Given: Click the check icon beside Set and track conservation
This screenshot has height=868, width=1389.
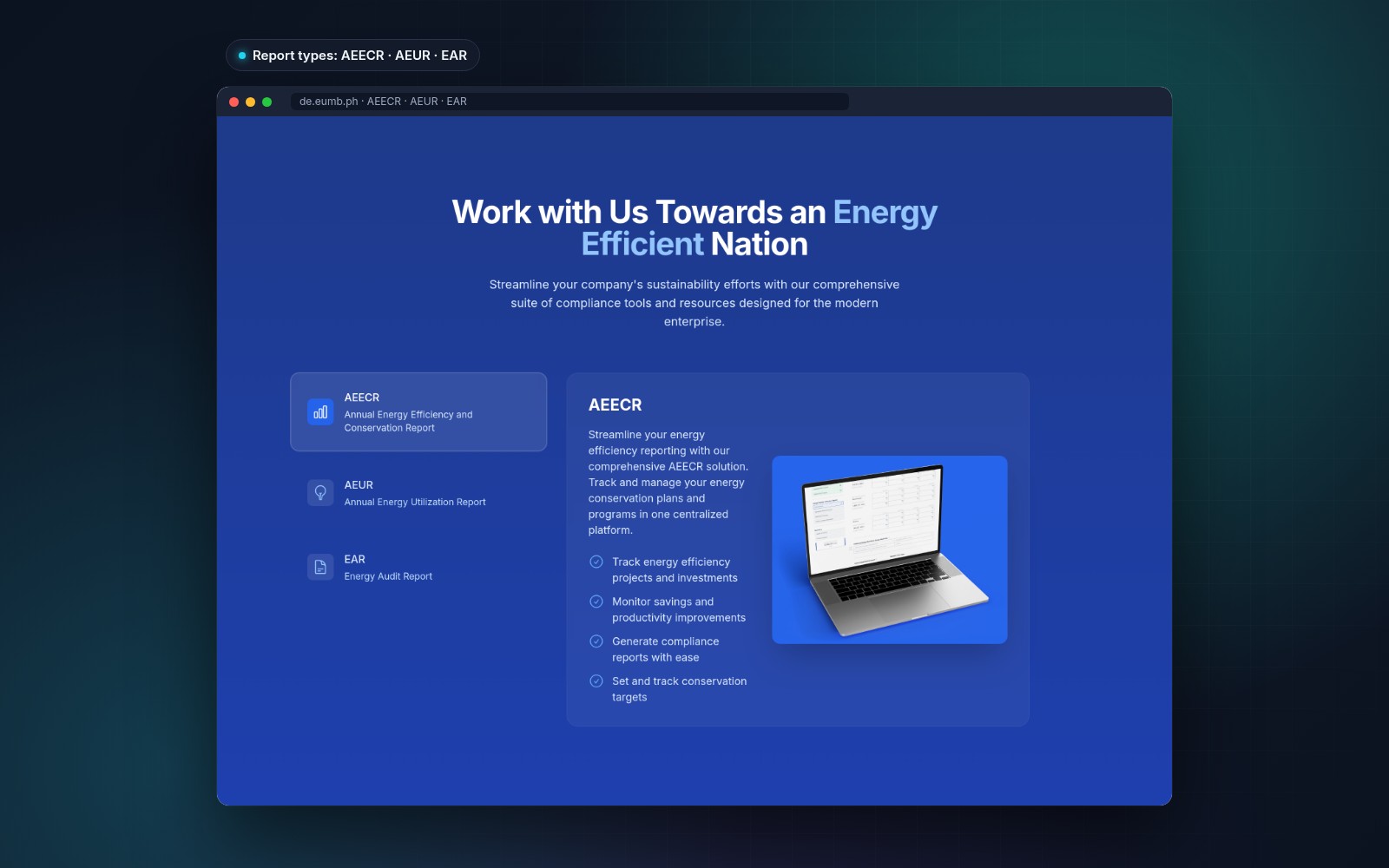Looking at the screenshot, I should click(596, 681).
